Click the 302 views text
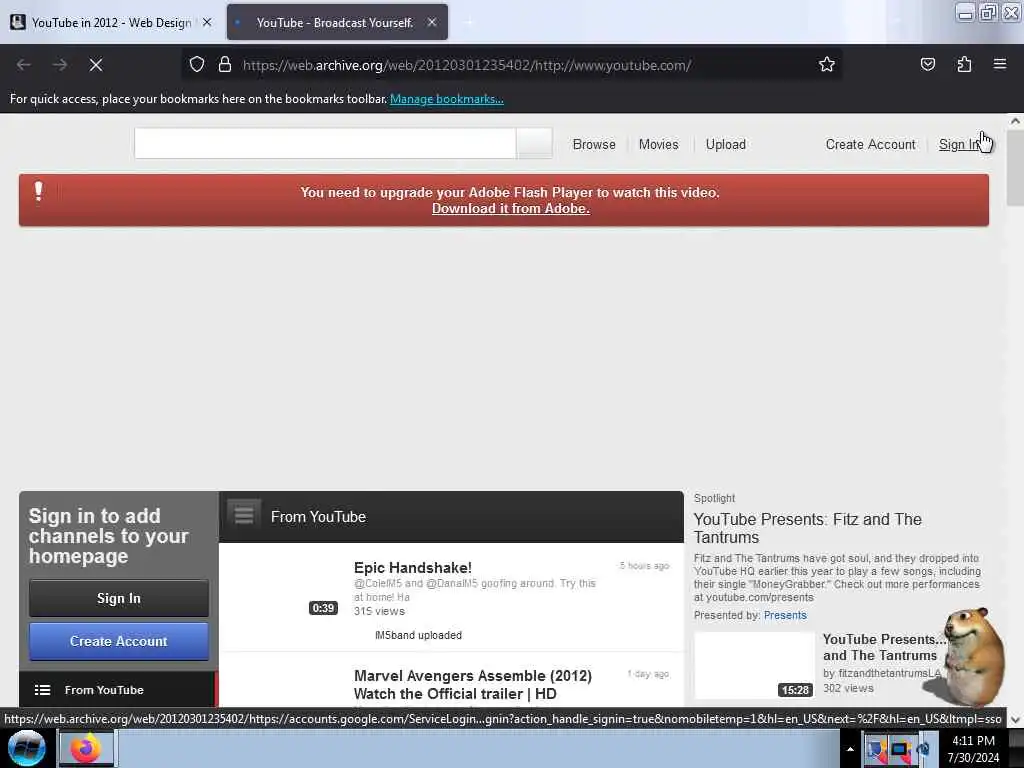The image size is (1024, 768). pyautogui.click(x=848, y=688)
